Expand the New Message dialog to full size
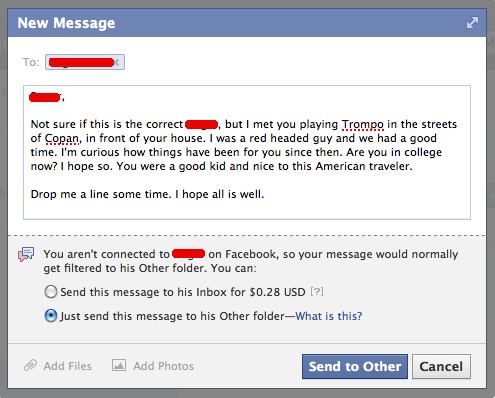 472,23
